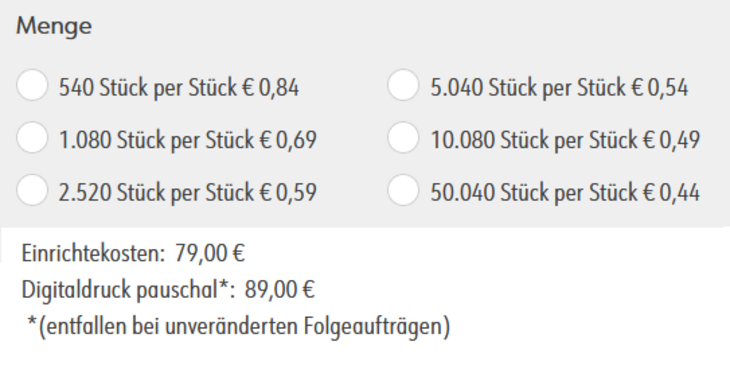This screenshot has height=365, width=730.
Task: Click the '5.040 Stück per Stück' label
Action: [x=529, y=88]
